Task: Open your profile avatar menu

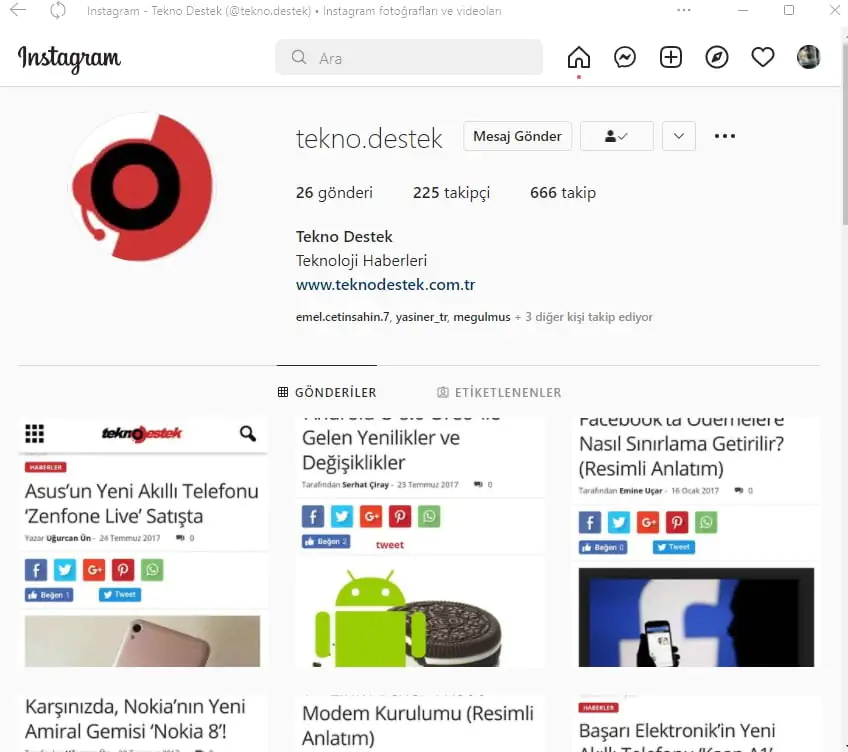Action: (x=809, y=57)
